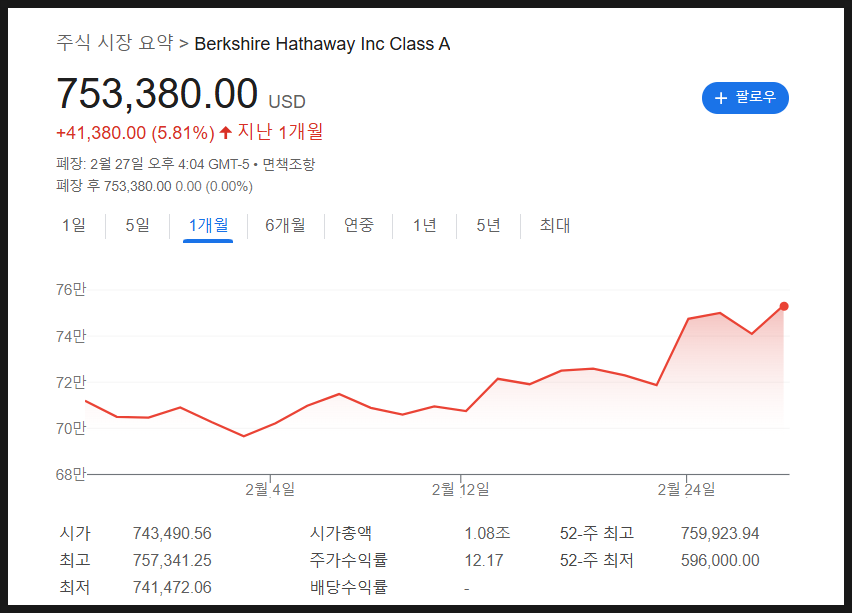
Task: Click the 70만 y-axis label
Action: pos(71,428)
